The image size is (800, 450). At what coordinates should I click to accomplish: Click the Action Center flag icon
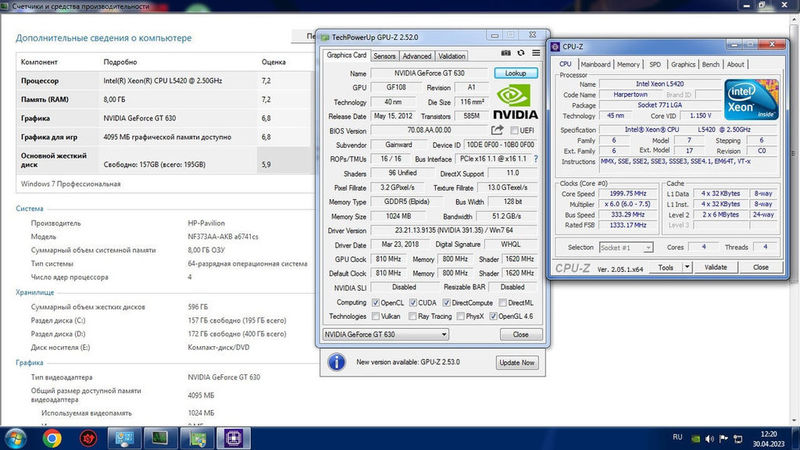tap(723, 439)
